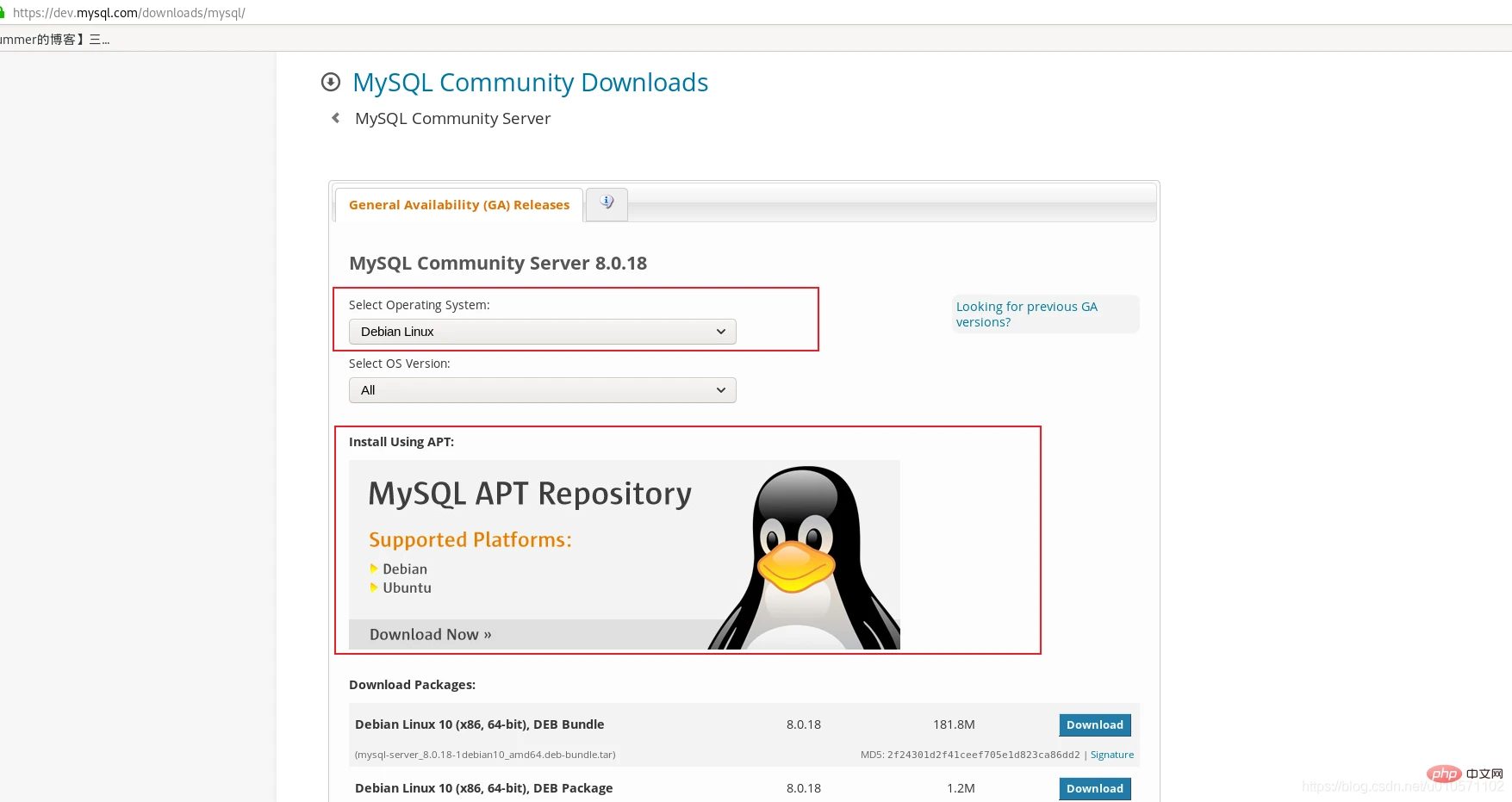1512x802 pixels.
Task: Download the Debian Linux 10 DEB Bundle
Action: coord(1094,725)
